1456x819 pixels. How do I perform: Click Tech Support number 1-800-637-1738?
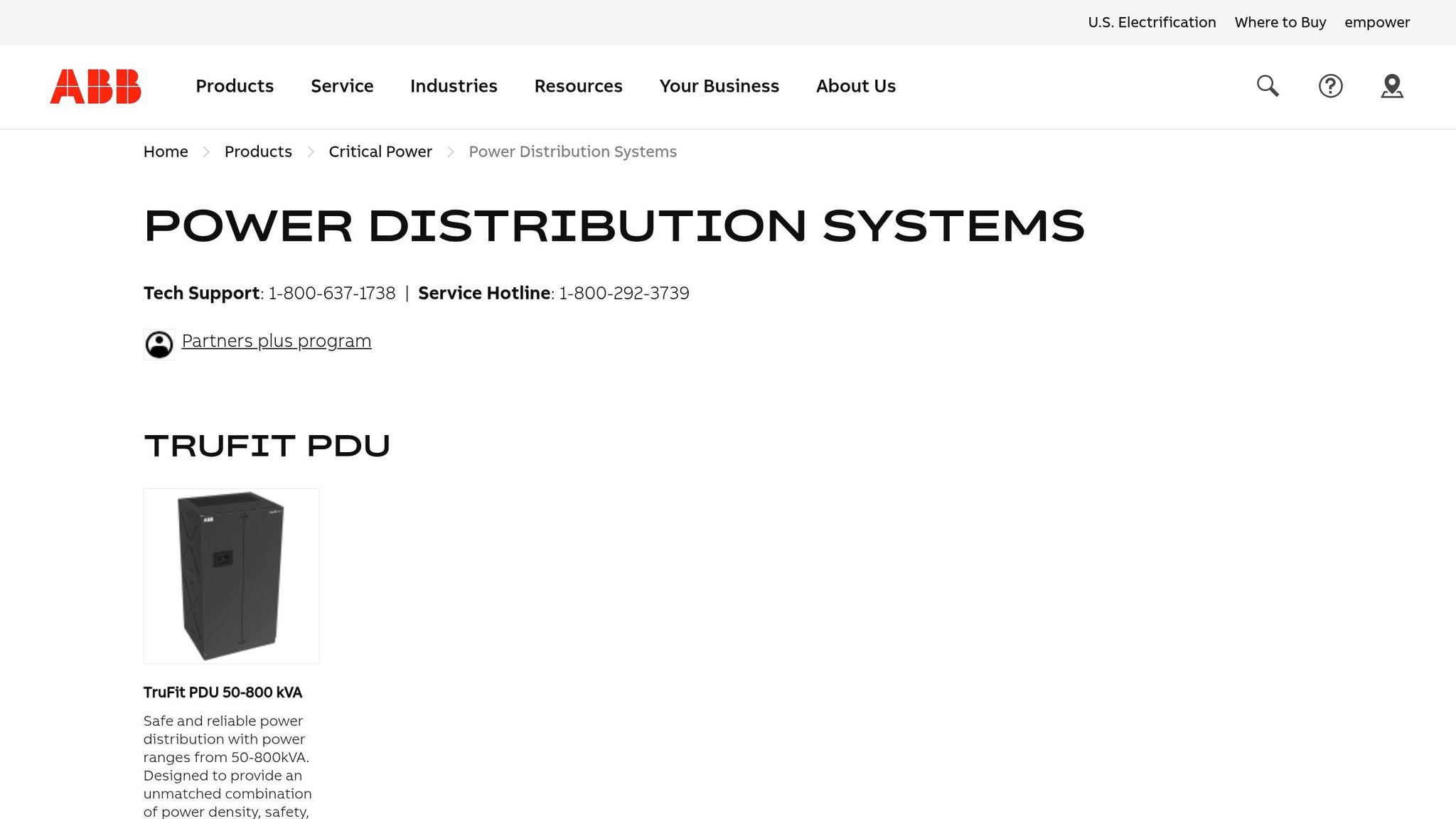click(x=331, y=293)
